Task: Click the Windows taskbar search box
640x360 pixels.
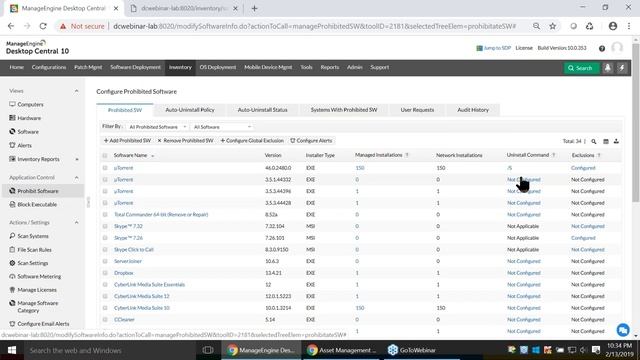Action: (110, 350)
